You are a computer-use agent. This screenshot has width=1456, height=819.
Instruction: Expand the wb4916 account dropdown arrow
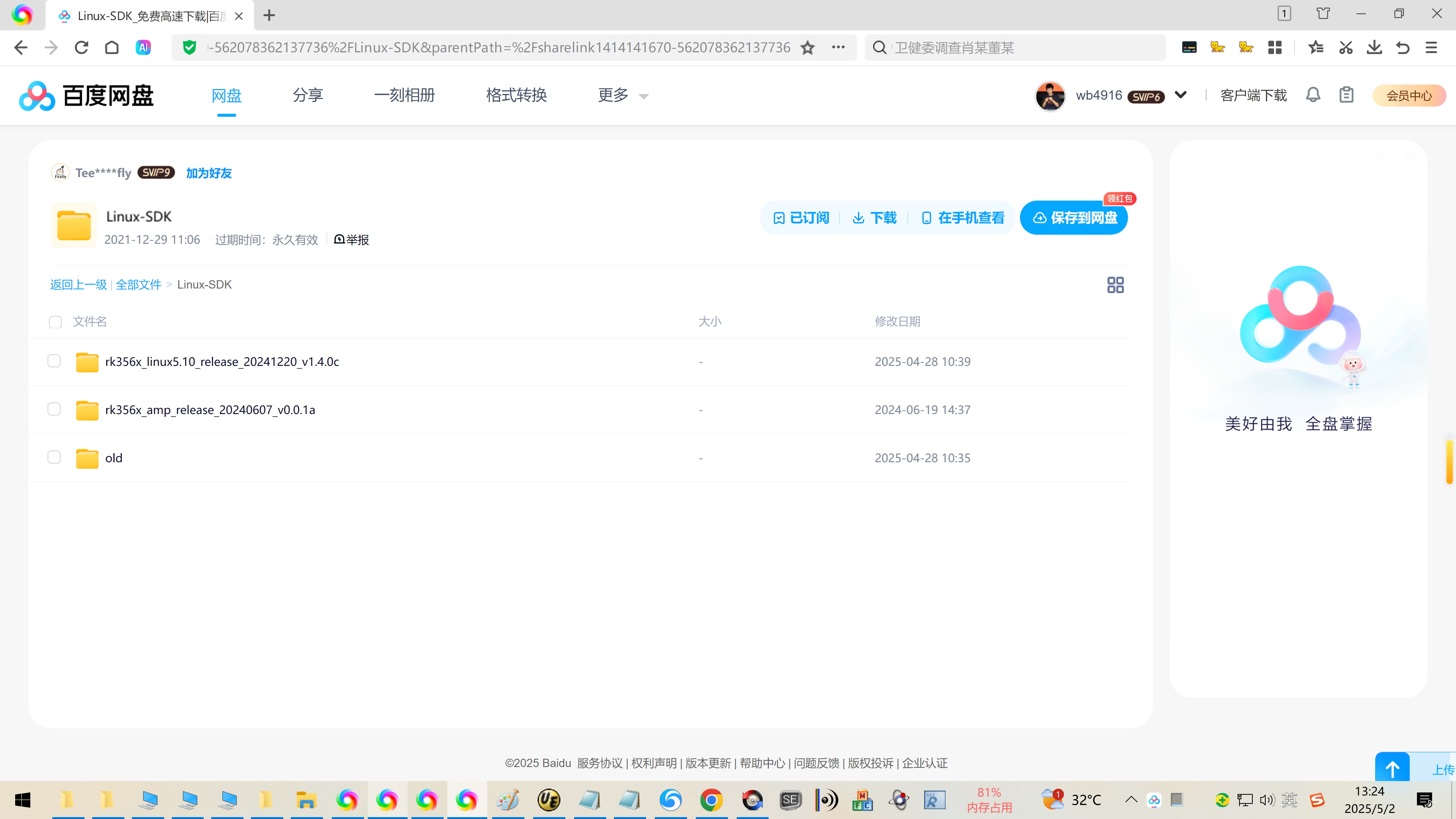(x=1181, y=95)
